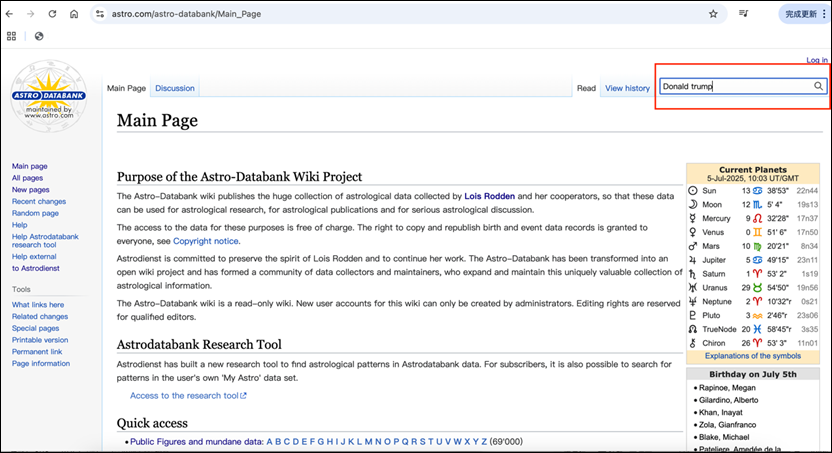Open Main page in sidebar

30,166
